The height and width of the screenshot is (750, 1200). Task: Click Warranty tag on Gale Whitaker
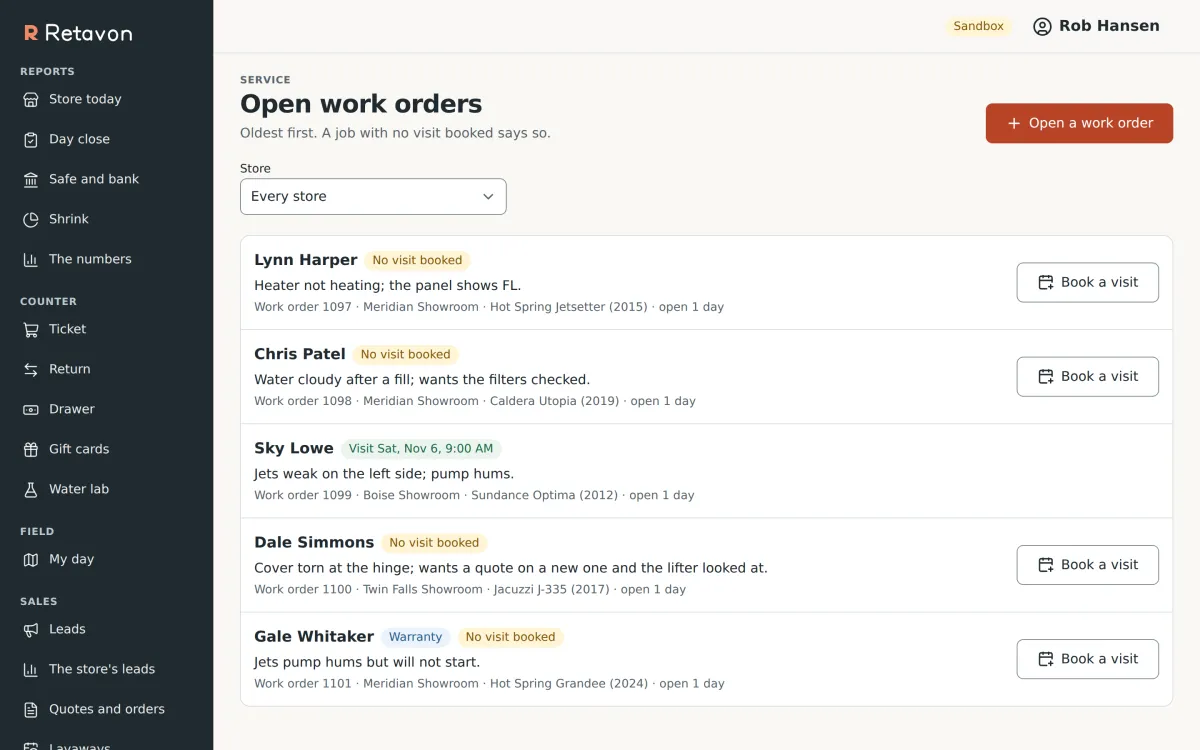click(415, 637)
